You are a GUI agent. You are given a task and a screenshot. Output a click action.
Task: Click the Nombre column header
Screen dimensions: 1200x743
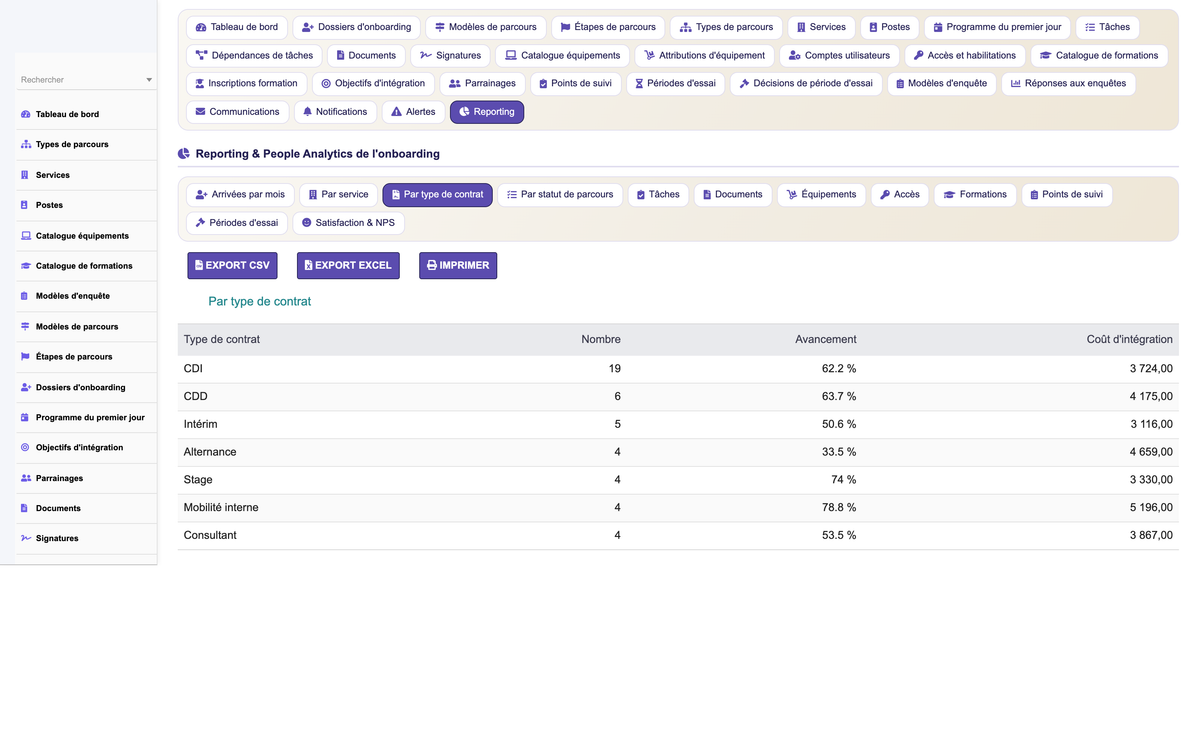click(601, 340)
